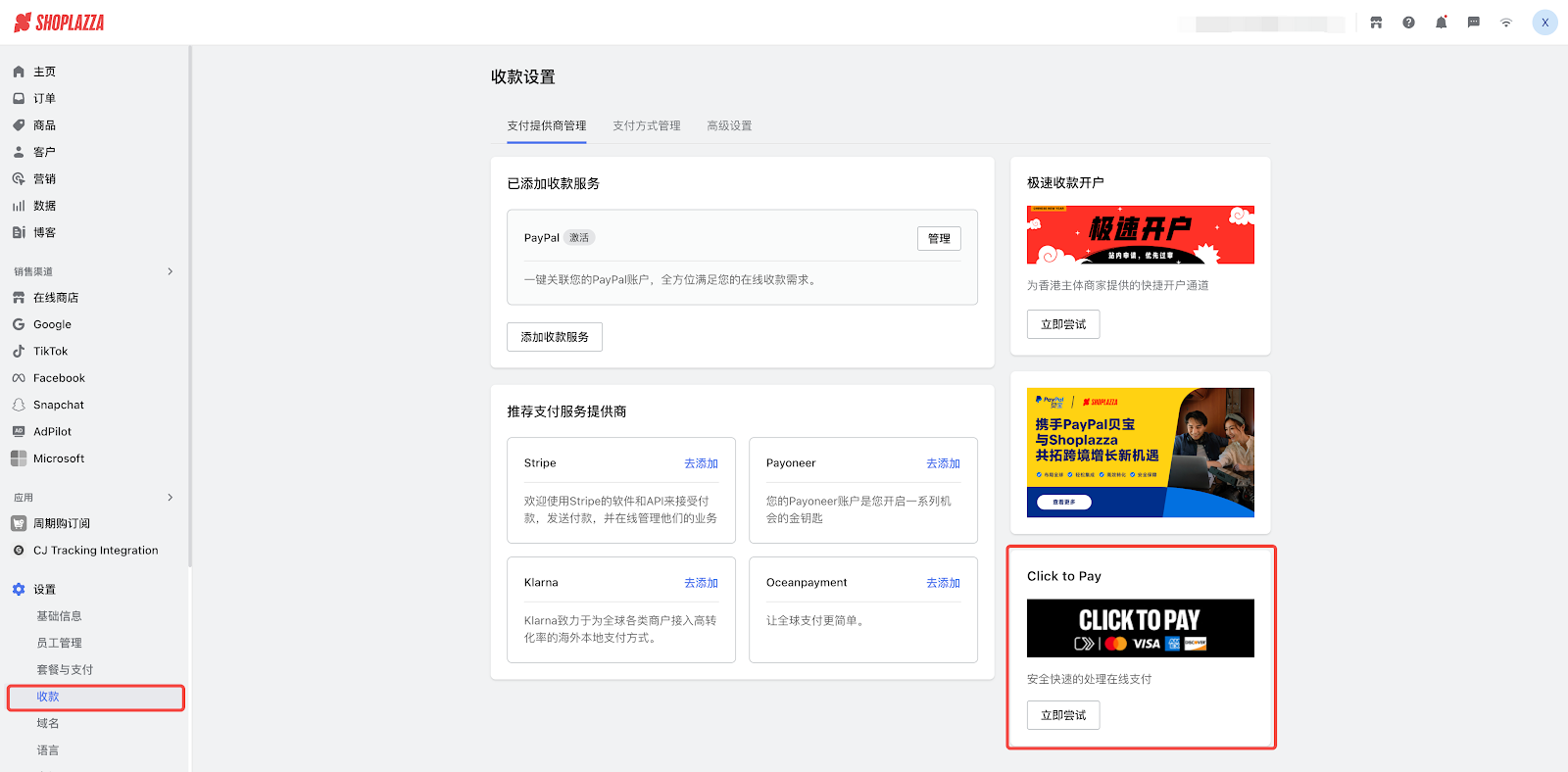The width and height of the screenshot is (1568, 772).
Task: Expand the 应用 section chevron
Action: (171, 498)
